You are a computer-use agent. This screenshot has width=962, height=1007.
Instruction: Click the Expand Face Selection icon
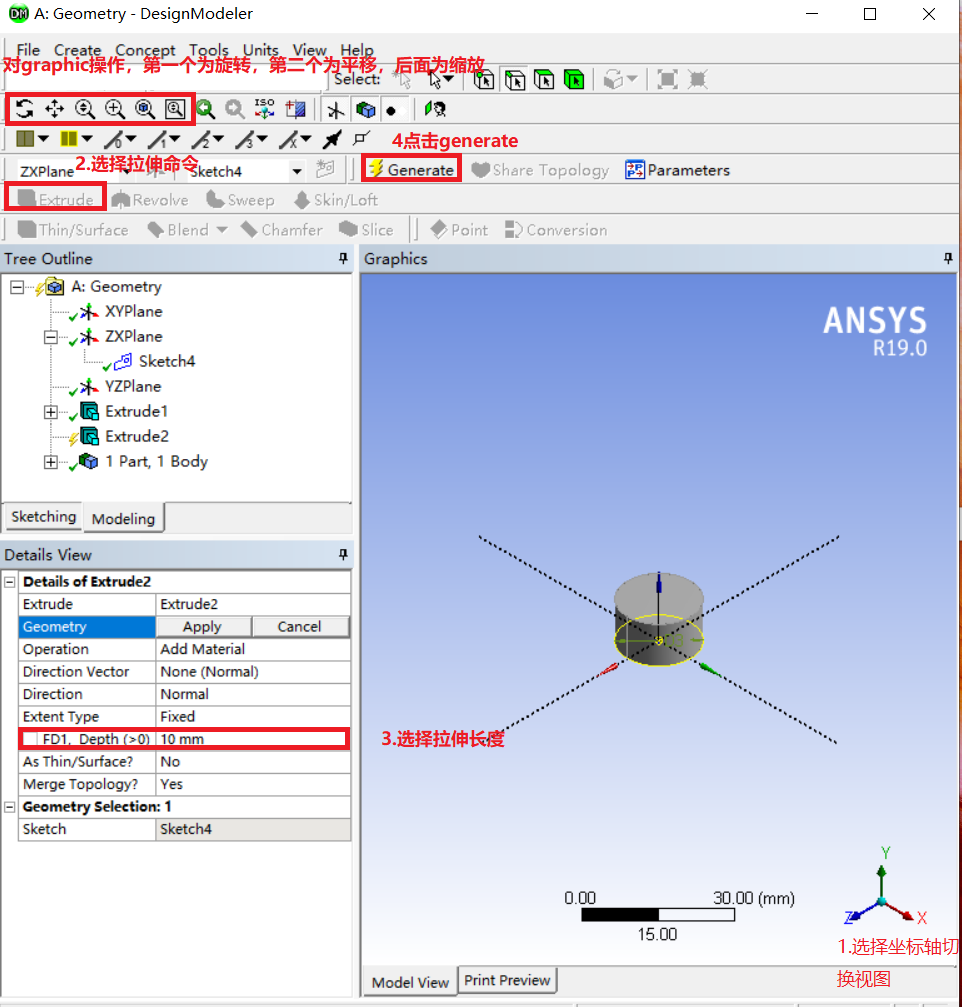667,80
